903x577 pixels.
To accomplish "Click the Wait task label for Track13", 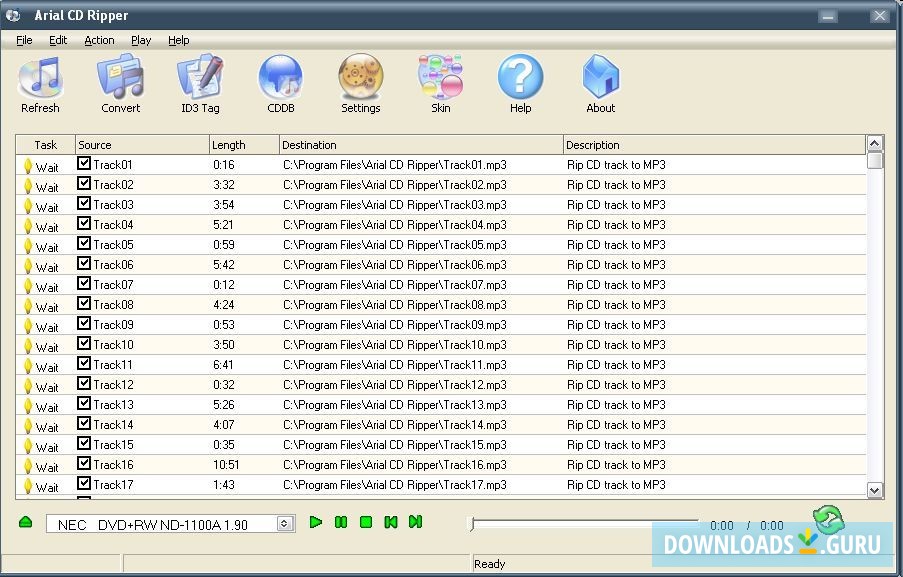I will (x=47, y=408).
